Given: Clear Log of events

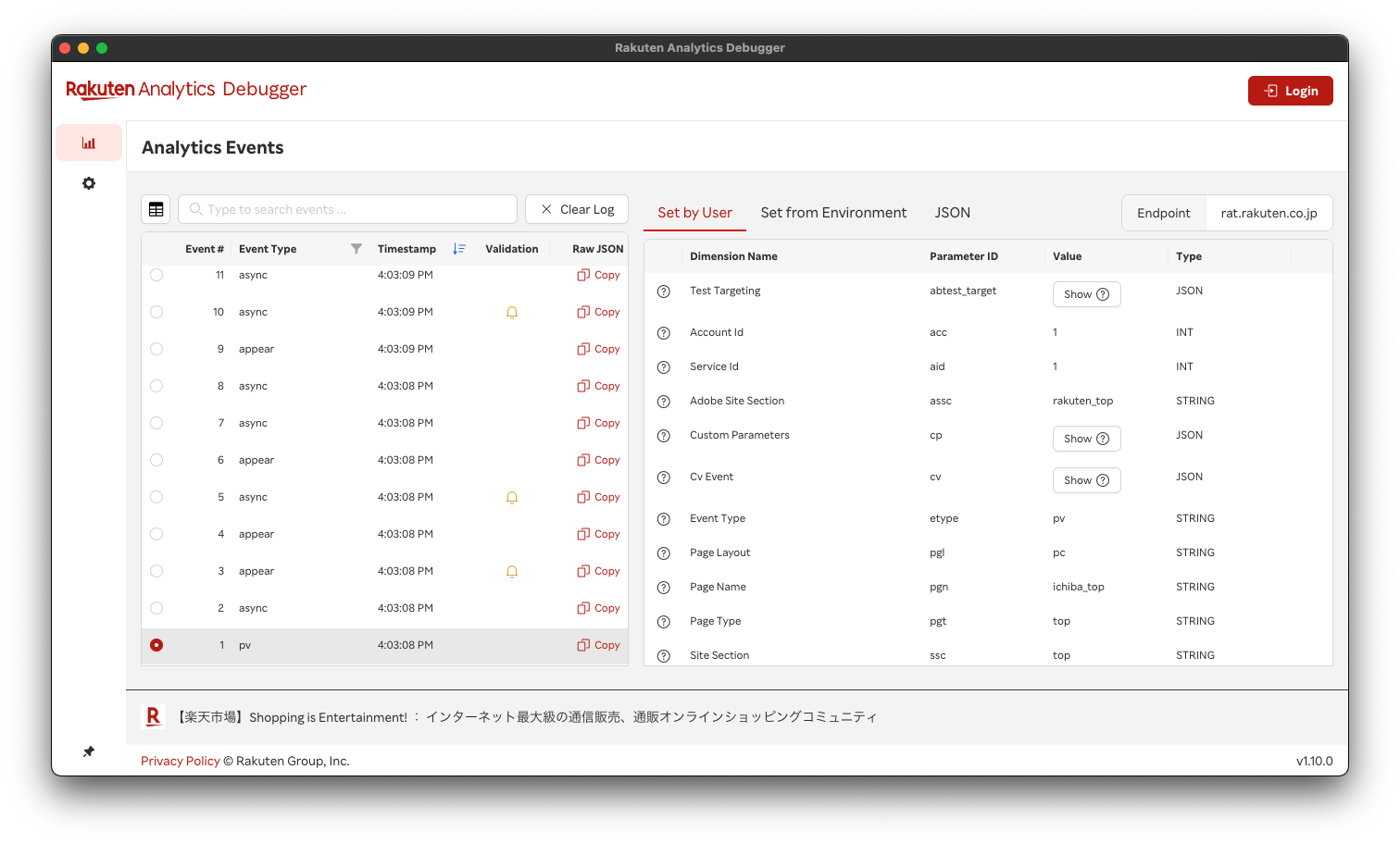Looking at the screenshot, I should pyautogui.click(x=577, y=209).
